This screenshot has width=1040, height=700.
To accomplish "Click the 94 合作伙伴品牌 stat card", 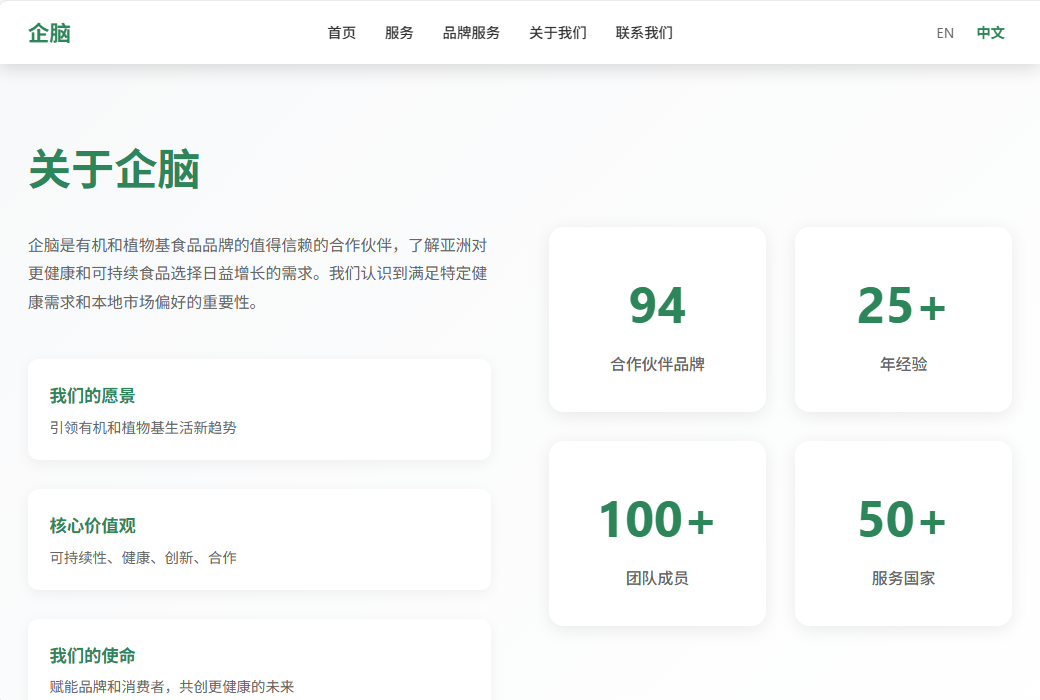I will coord(657,319).
